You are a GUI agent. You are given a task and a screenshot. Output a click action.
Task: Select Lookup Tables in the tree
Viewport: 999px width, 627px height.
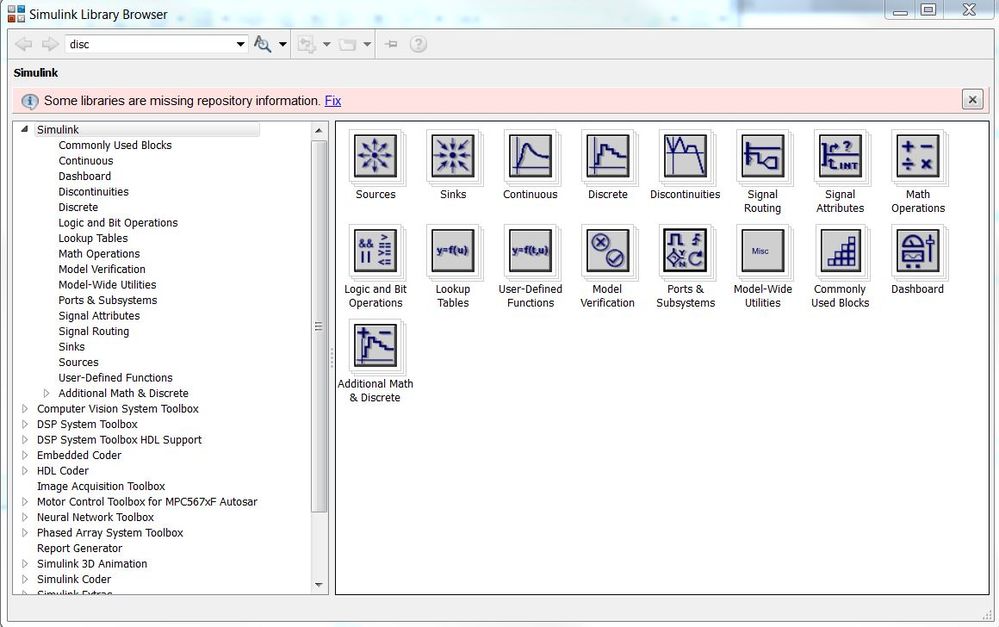tap(93, 238)
